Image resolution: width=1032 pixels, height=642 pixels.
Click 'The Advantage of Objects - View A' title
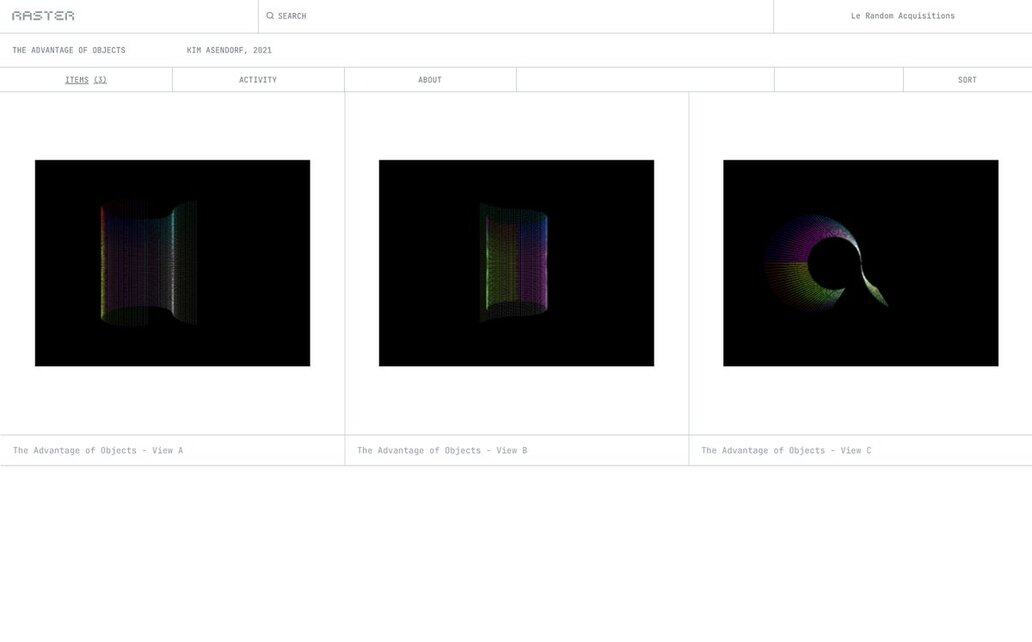click(98, 451)
